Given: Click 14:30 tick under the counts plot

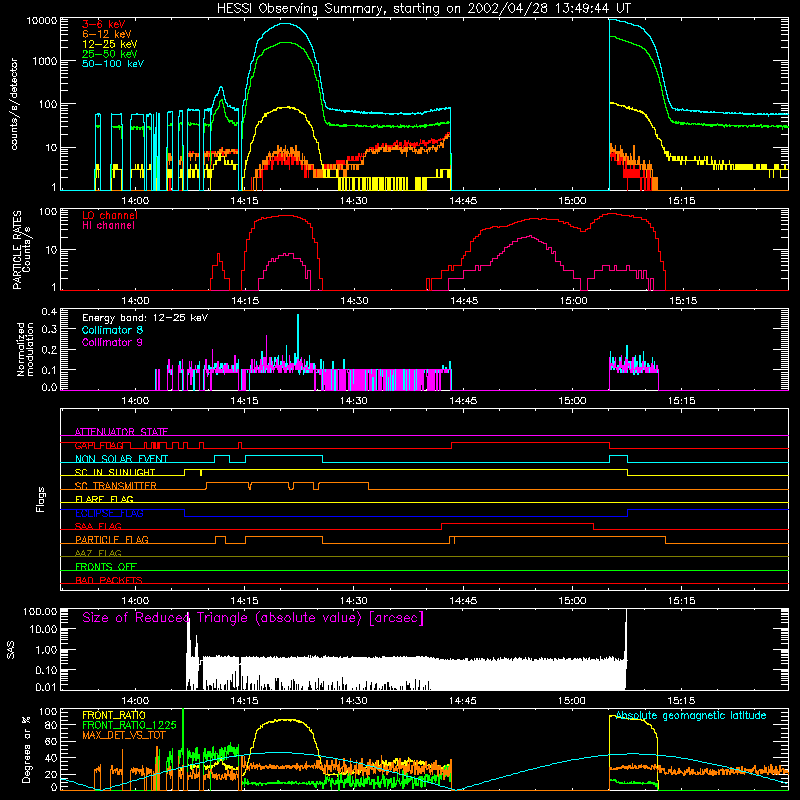Looking at the screenshot, I should tap(354, 201).
